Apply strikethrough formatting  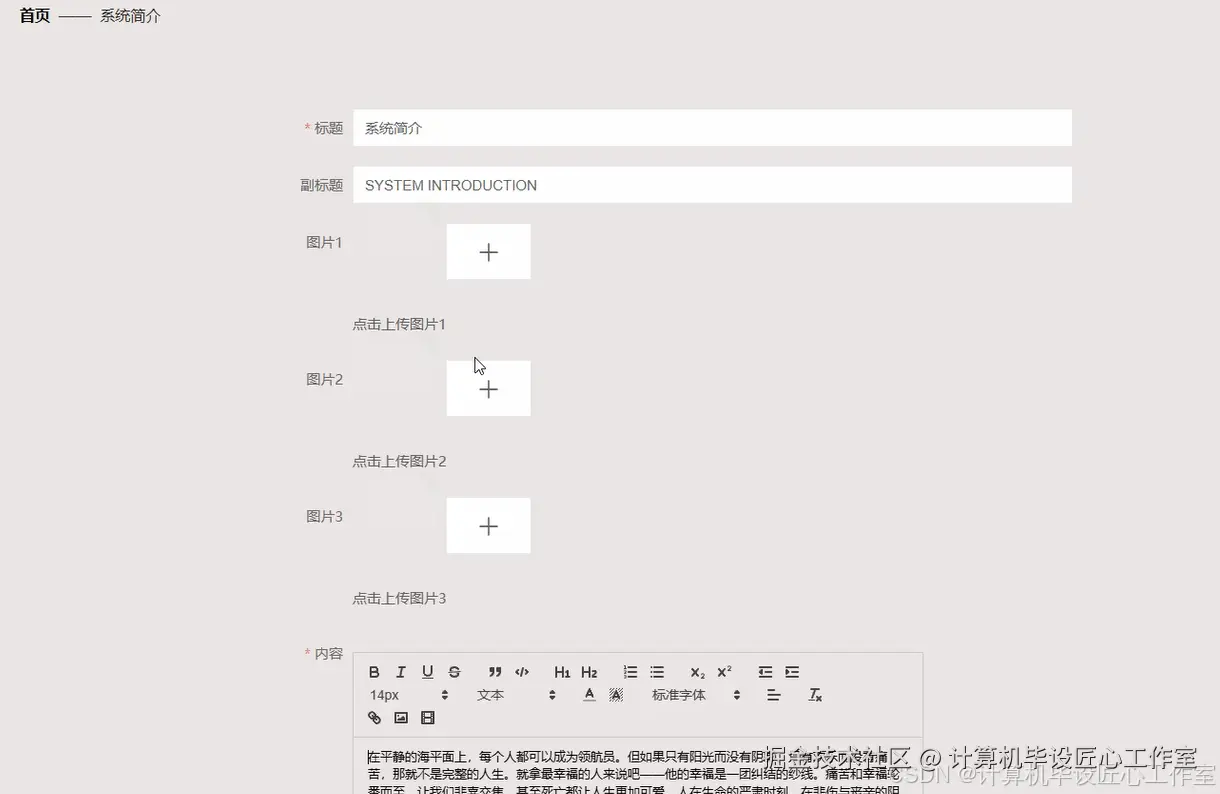[x=454, y=671]
